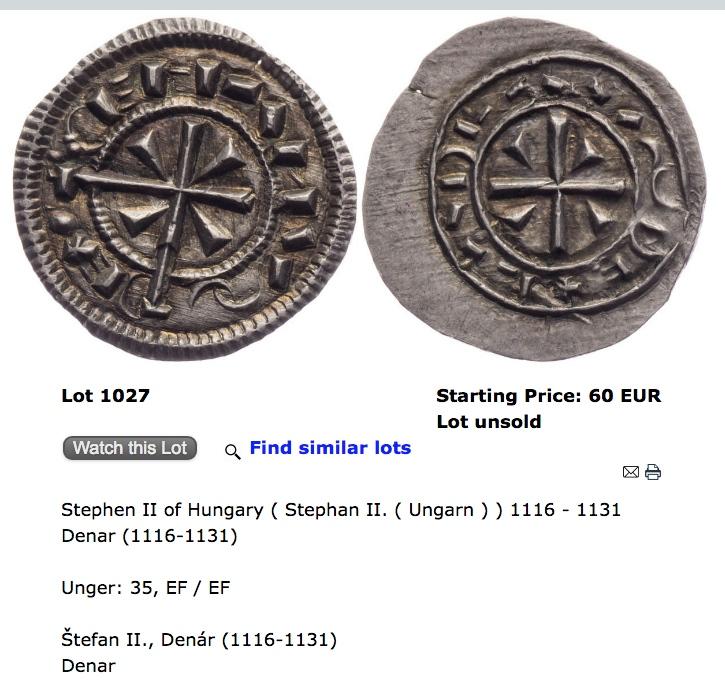Click the envelope email icon

(x=631, y=472)
